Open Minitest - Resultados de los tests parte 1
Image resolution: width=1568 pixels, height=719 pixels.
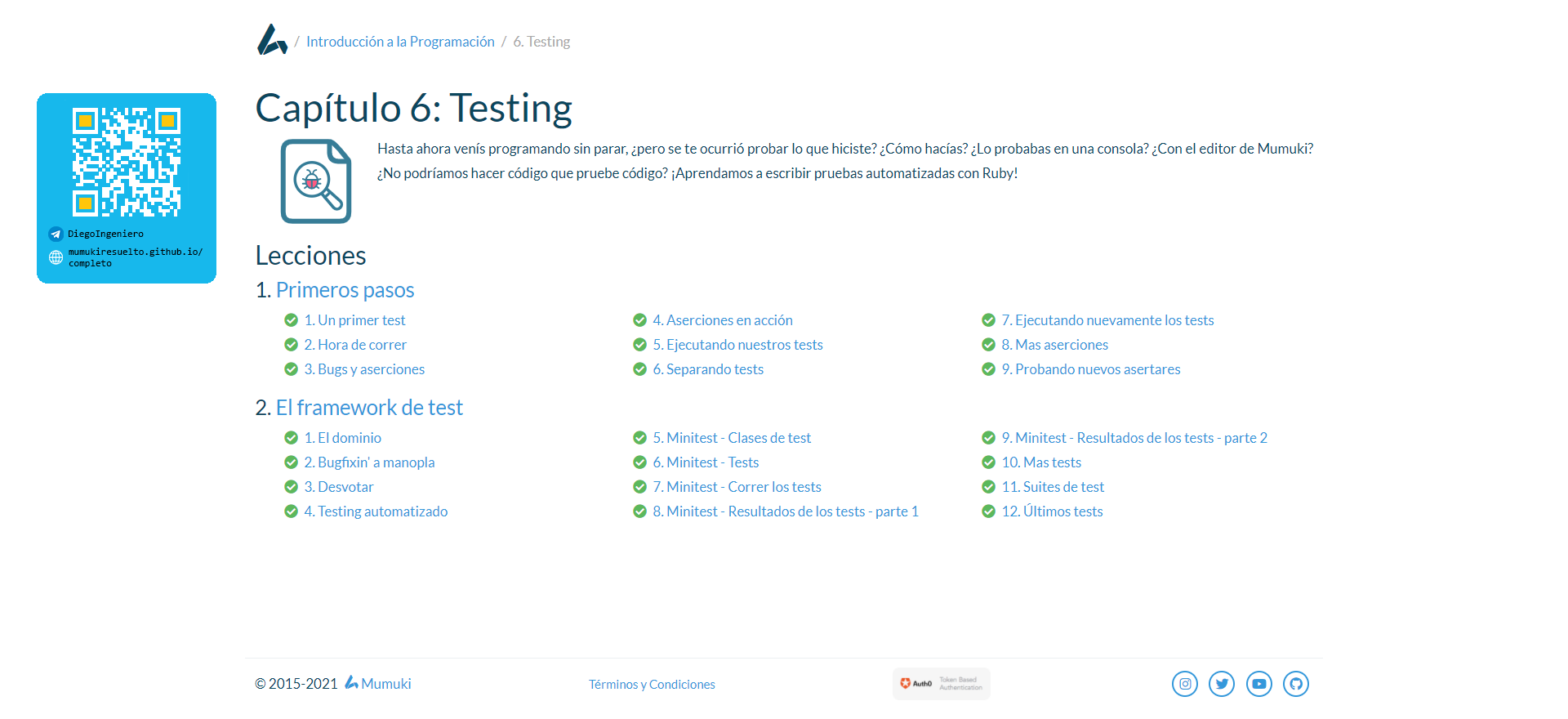coord(786,511)
